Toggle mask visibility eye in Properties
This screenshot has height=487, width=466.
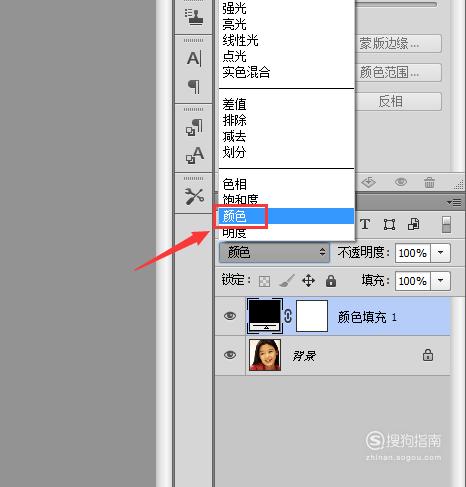(x=401, y=182)
